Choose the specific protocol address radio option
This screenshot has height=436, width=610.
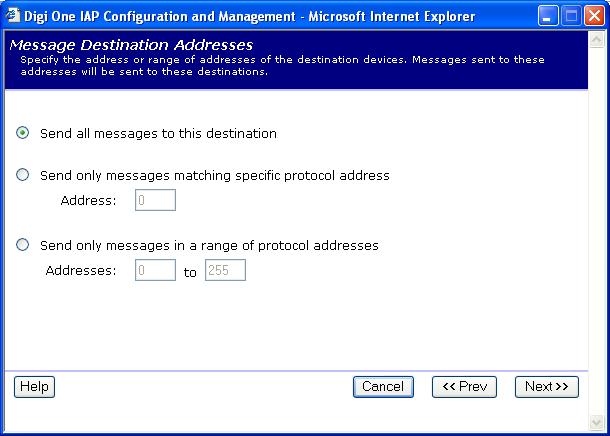[23, 175]
